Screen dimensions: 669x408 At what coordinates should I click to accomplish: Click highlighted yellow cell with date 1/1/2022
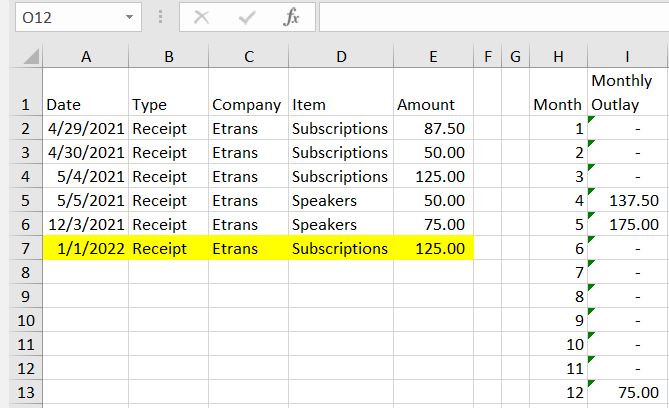85,248
